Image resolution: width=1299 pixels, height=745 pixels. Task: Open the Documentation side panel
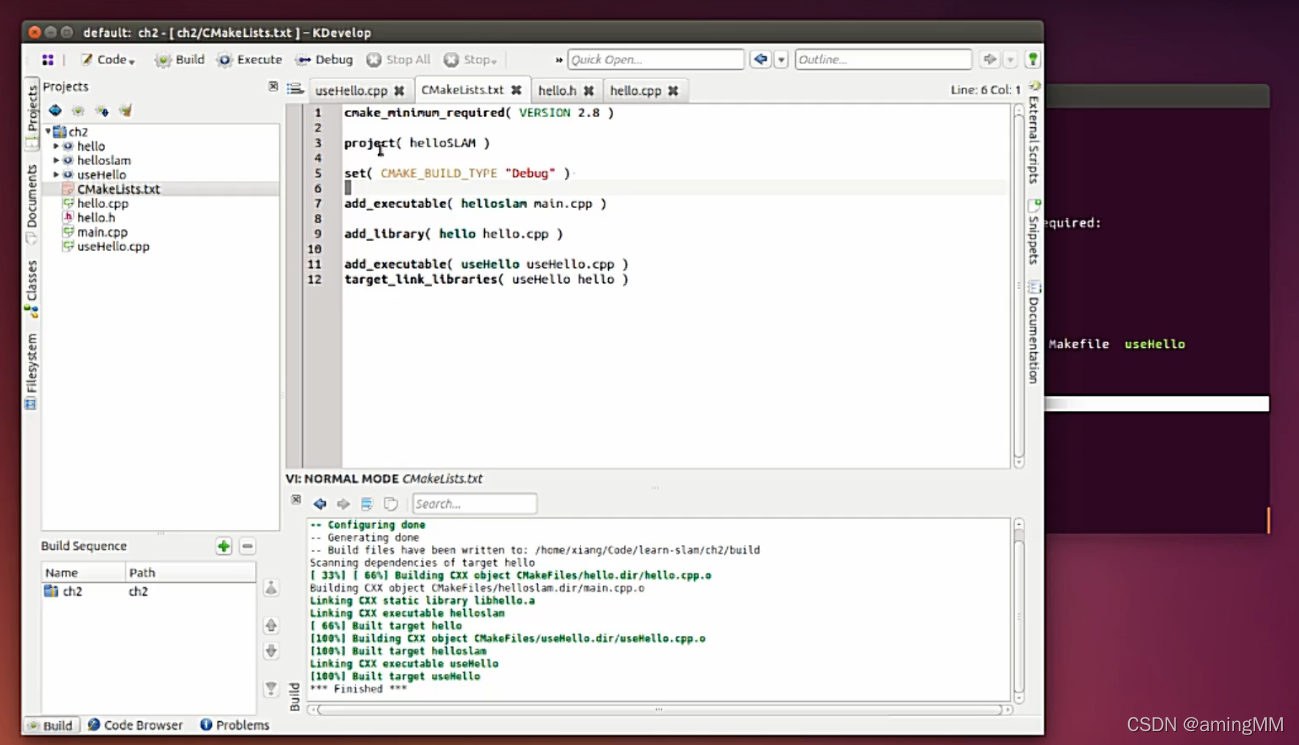1034,333
